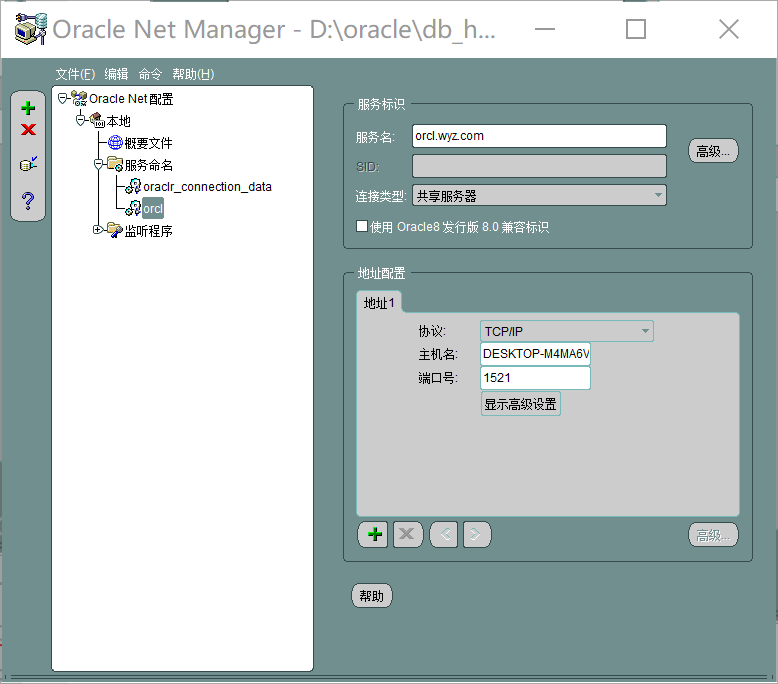Click the 本地 node icon in tree
The height and width of the screenshot is (684, 778).
pyautogui.click(x=97, y=121)
